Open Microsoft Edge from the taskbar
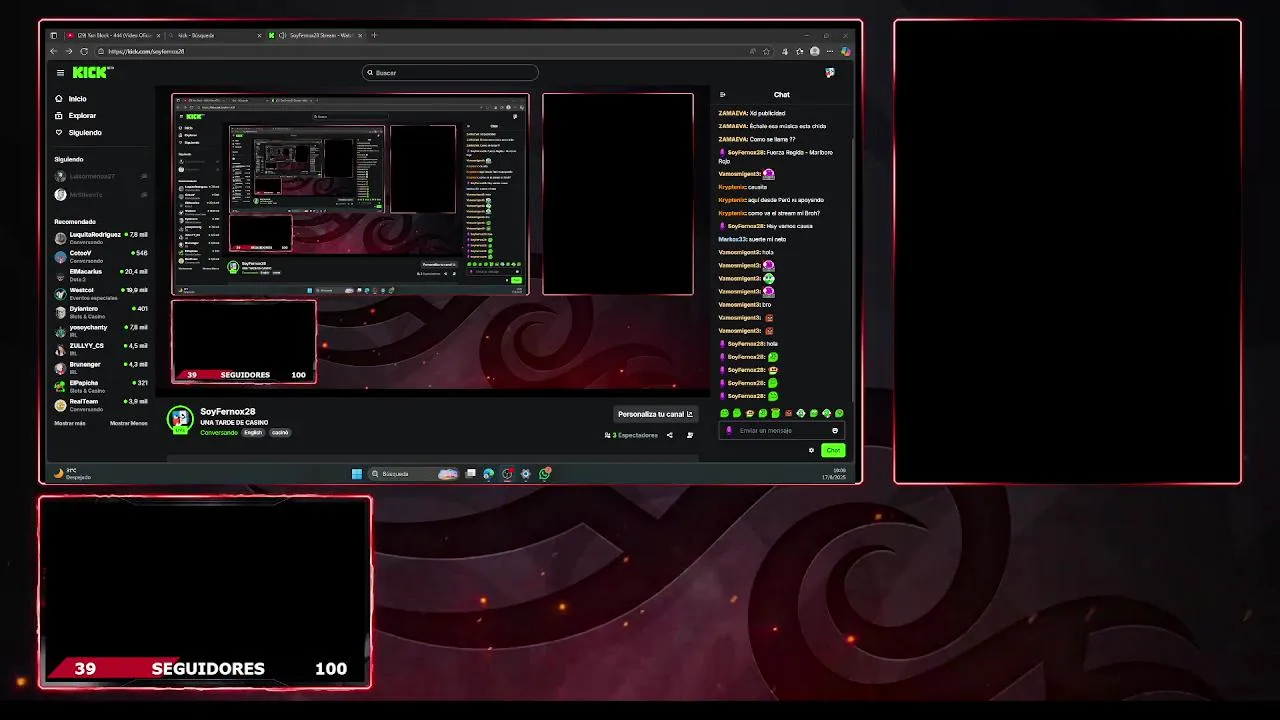 coord(489,474)
